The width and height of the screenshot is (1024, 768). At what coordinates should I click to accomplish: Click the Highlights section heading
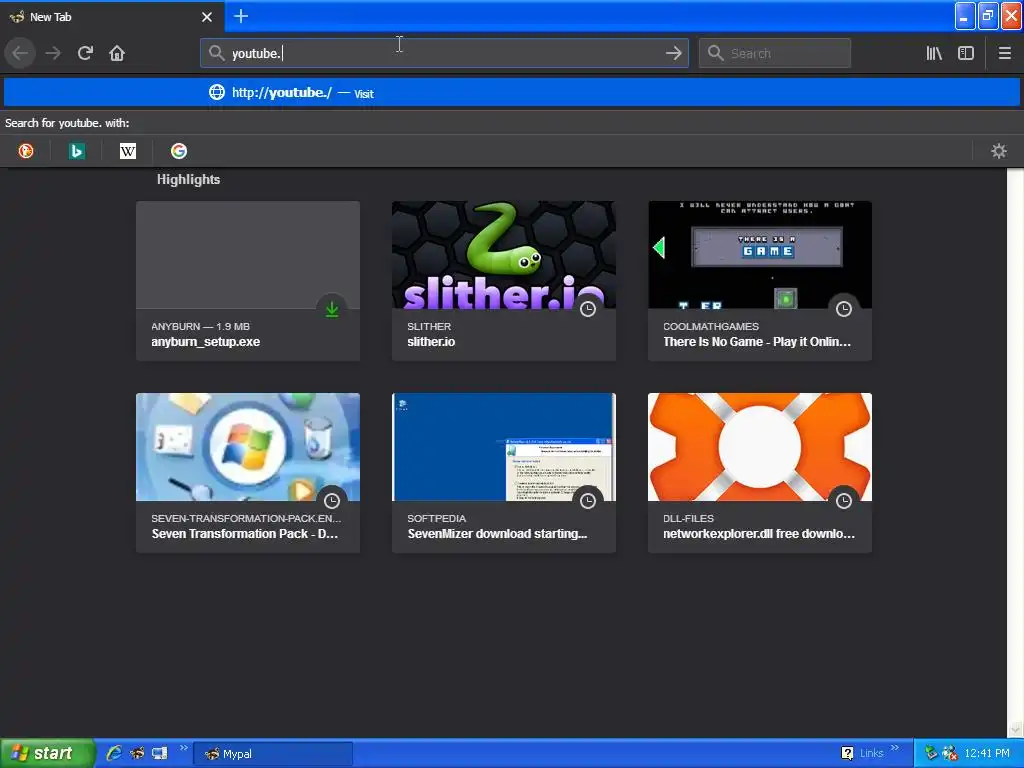tap(188, 180)
